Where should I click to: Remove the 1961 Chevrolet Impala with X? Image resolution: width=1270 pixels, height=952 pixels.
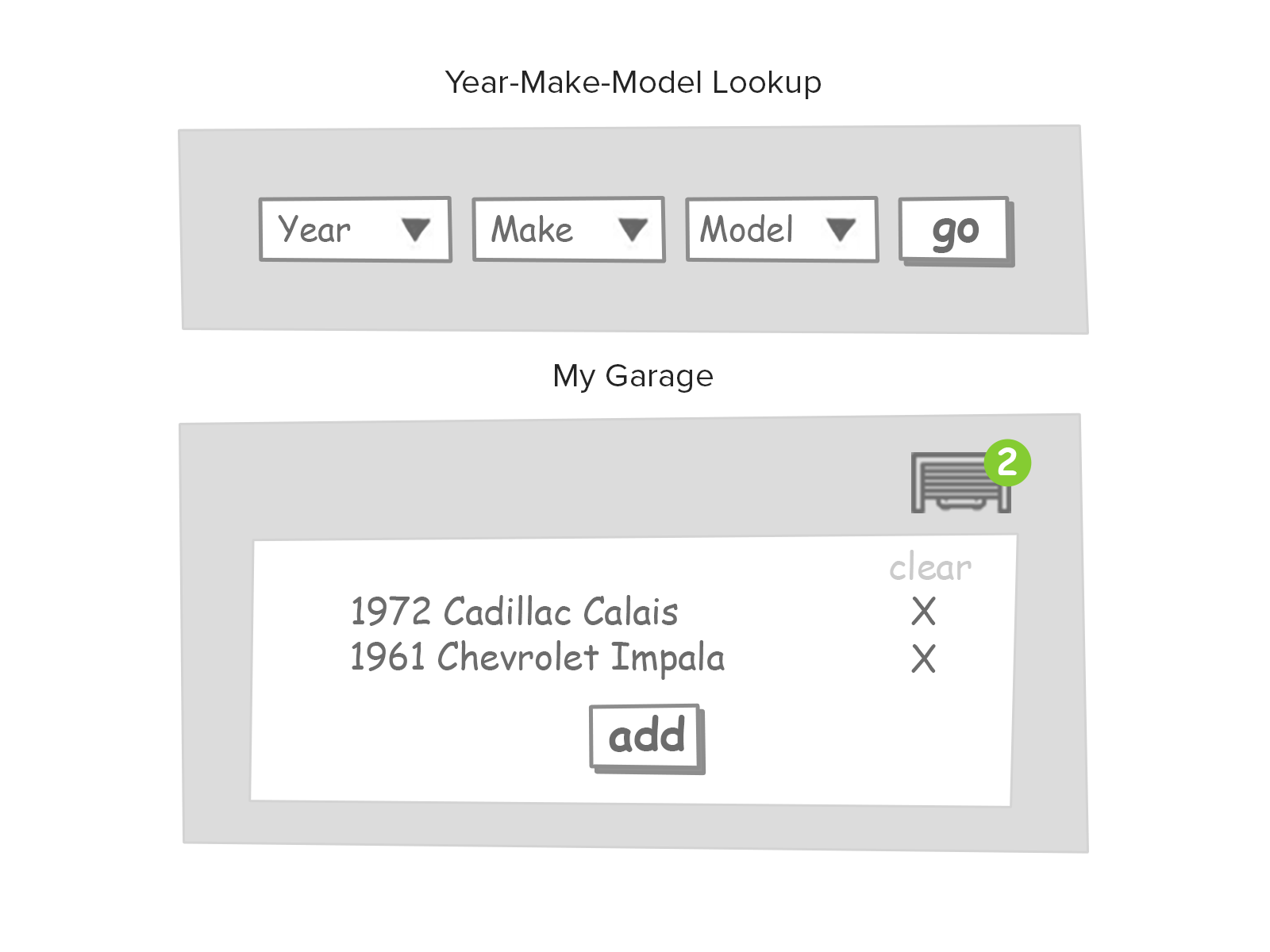923,658
